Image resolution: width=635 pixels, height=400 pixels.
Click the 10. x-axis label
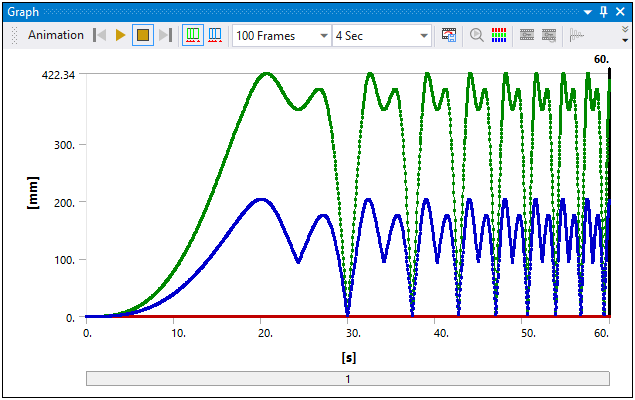pyautogui.click(x=178, y=333)
